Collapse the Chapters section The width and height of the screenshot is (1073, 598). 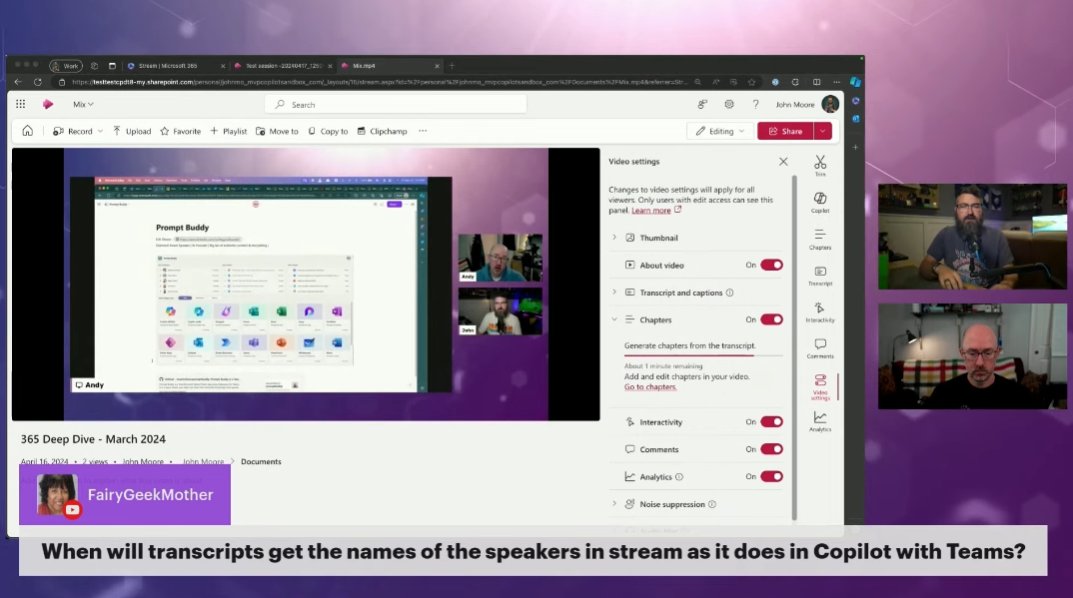614,320
